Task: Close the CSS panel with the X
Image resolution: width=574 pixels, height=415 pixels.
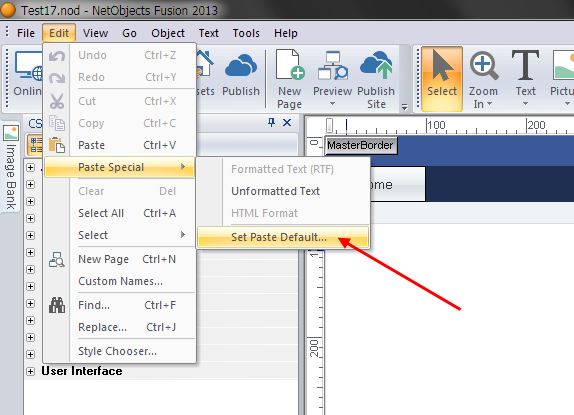Action: tap(287, 123)
